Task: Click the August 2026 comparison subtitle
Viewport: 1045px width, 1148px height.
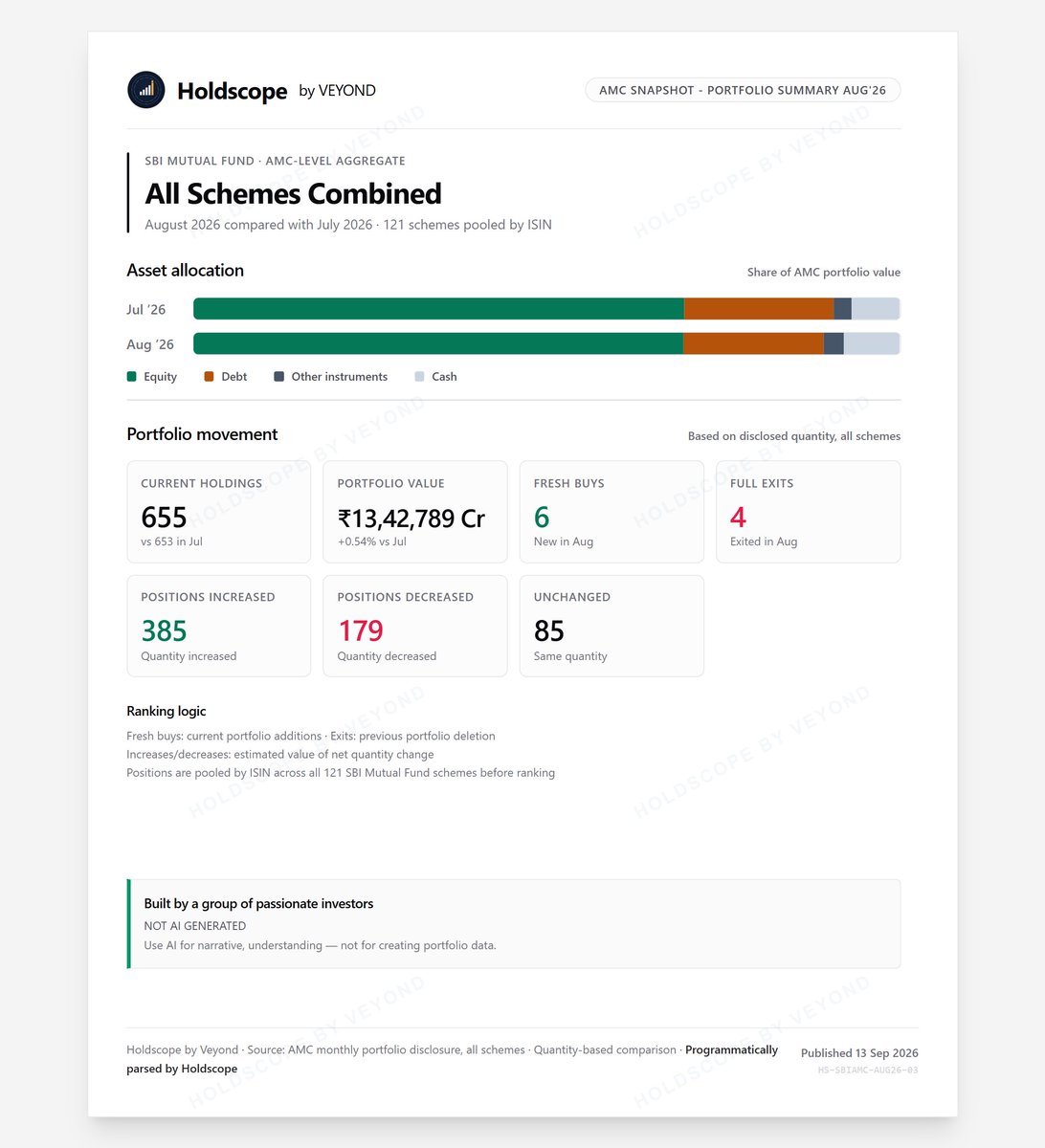Action: pyautogui.click(x=348, y=225)
